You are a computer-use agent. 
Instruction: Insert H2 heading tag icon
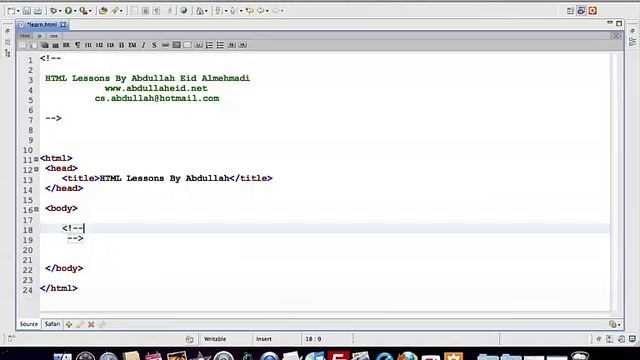pos(99,45)
